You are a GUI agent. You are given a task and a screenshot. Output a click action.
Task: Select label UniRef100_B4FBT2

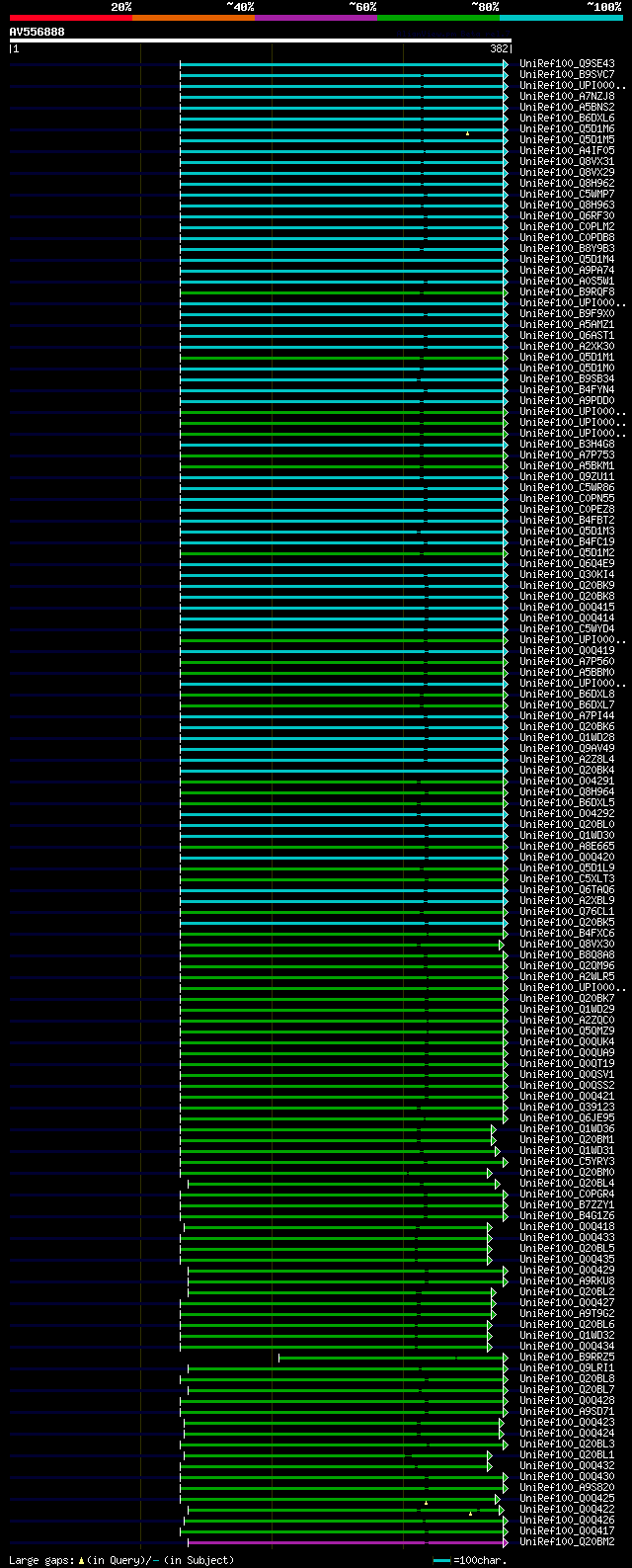coord(567,520)
